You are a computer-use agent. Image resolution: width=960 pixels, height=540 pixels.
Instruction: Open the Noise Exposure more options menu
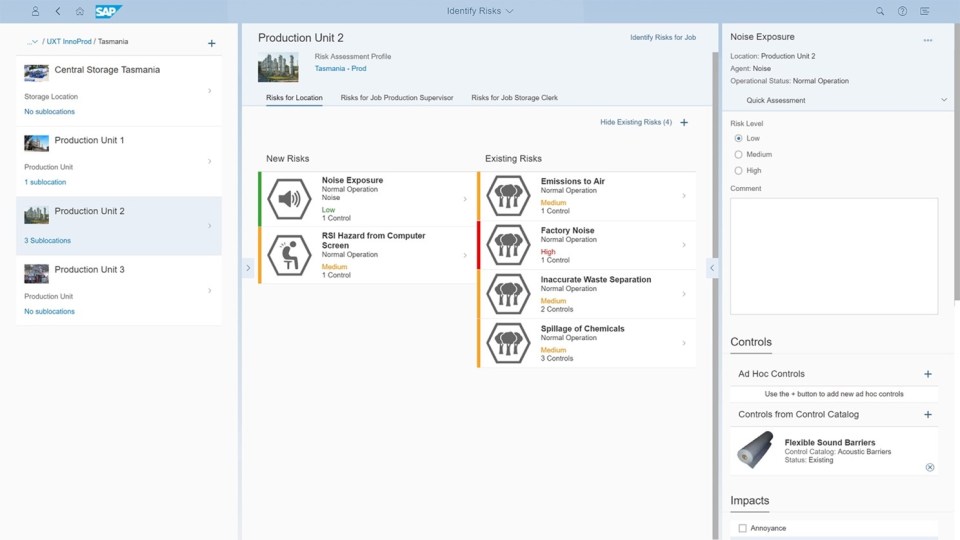pos(928,40)
